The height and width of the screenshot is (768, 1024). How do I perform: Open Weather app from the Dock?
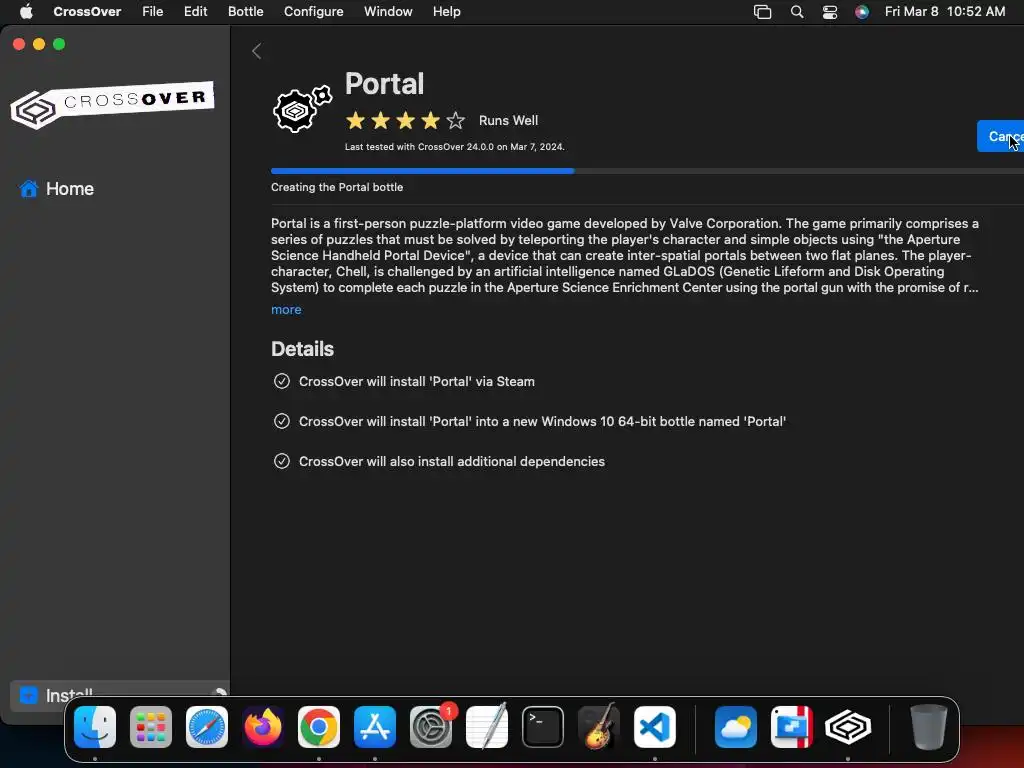[736, 727]
